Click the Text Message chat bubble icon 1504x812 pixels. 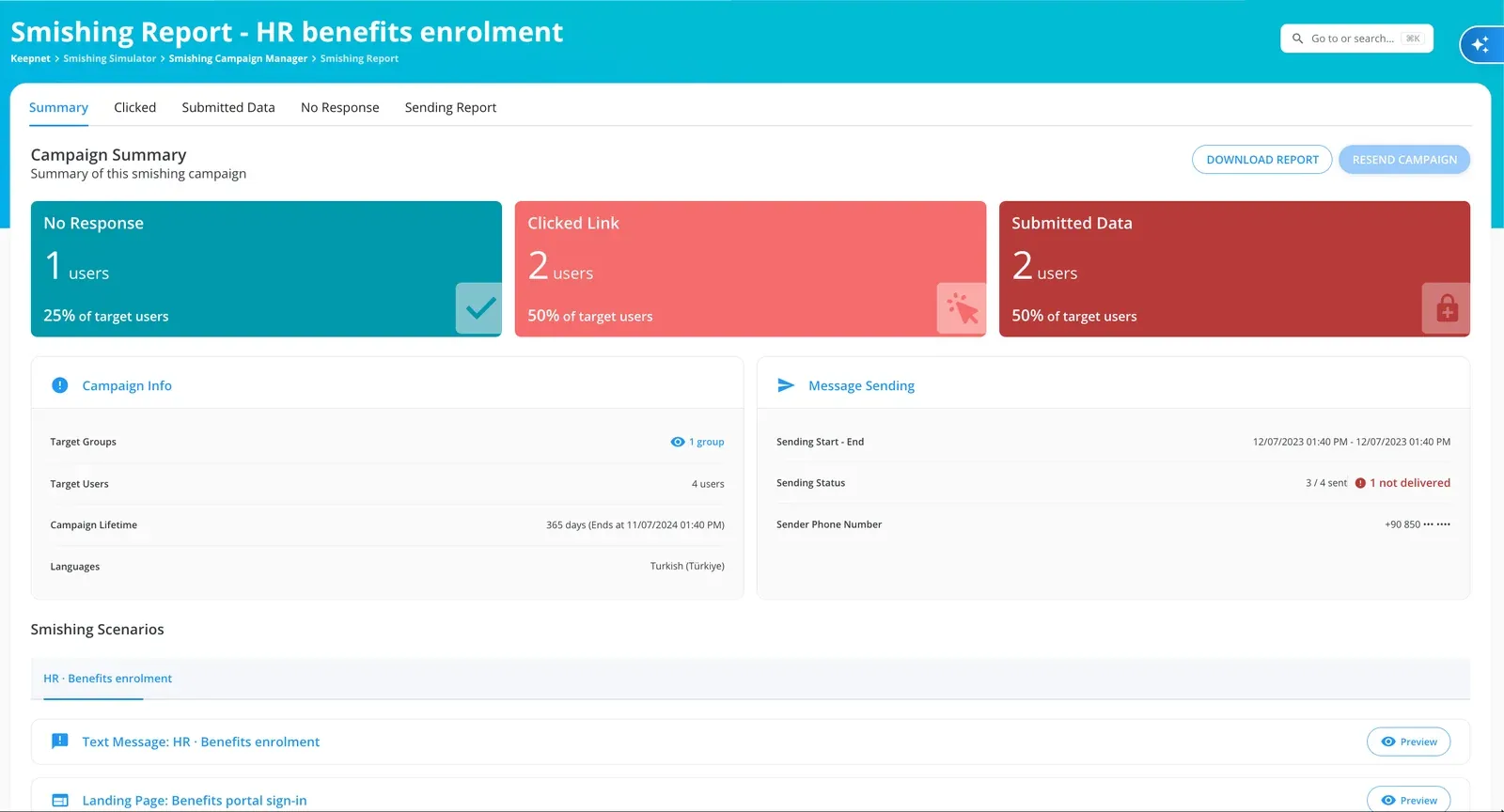pos(60,741)
